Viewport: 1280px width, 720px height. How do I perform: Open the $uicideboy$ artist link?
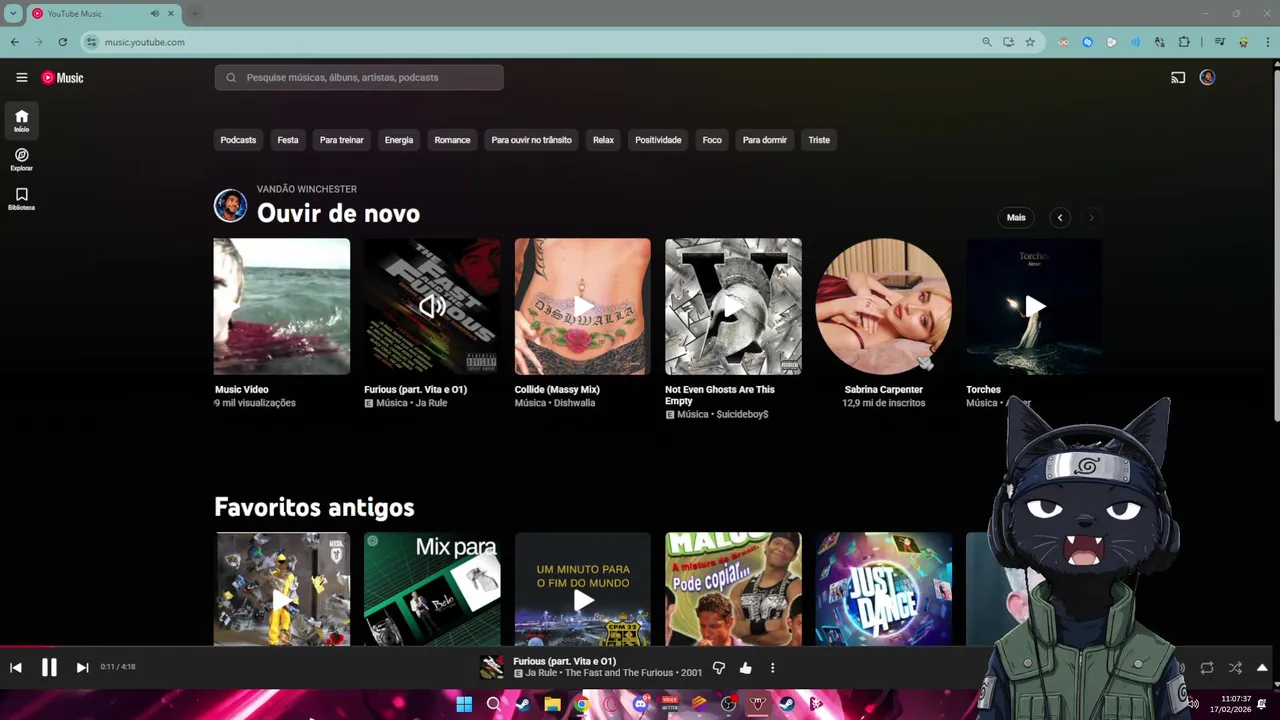click(x=742, y=414)
